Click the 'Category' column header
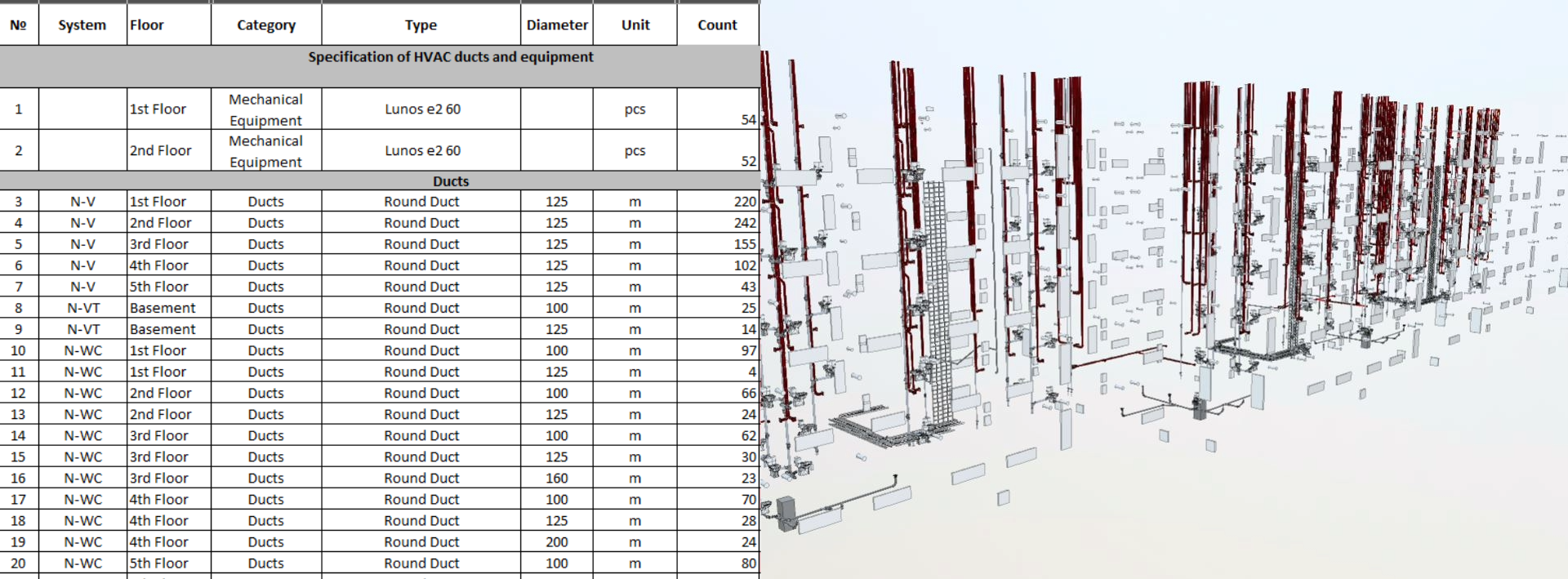Viewport: 1568px width, 579px height. (x=266, y=24)
